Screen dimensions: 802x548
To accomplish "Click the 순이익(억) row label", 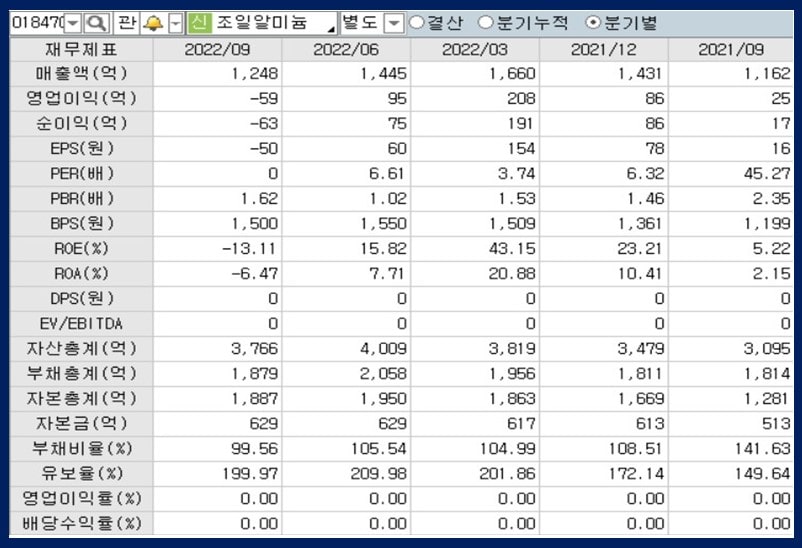I will (81, 124).
